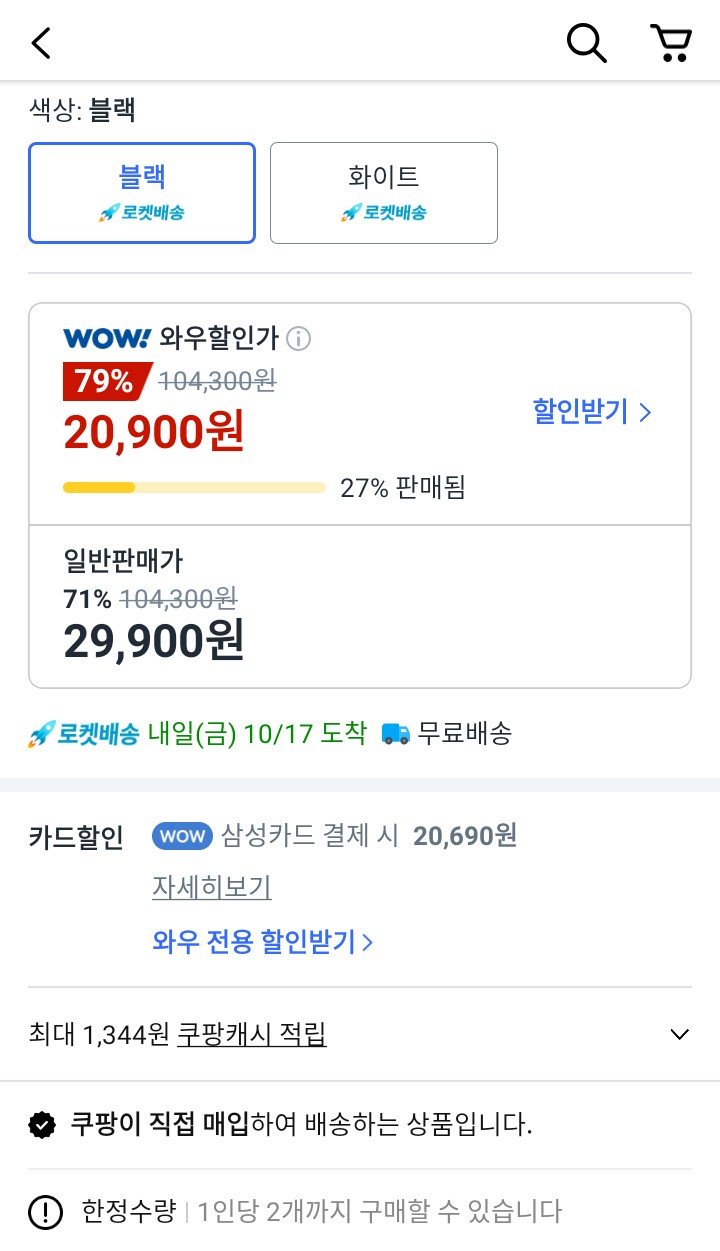Click the WOW badge beside 삼성카드 결제 시
The height and width of the screenshot is (1251, 720).
pyautogui.click(x=180, y=836)
